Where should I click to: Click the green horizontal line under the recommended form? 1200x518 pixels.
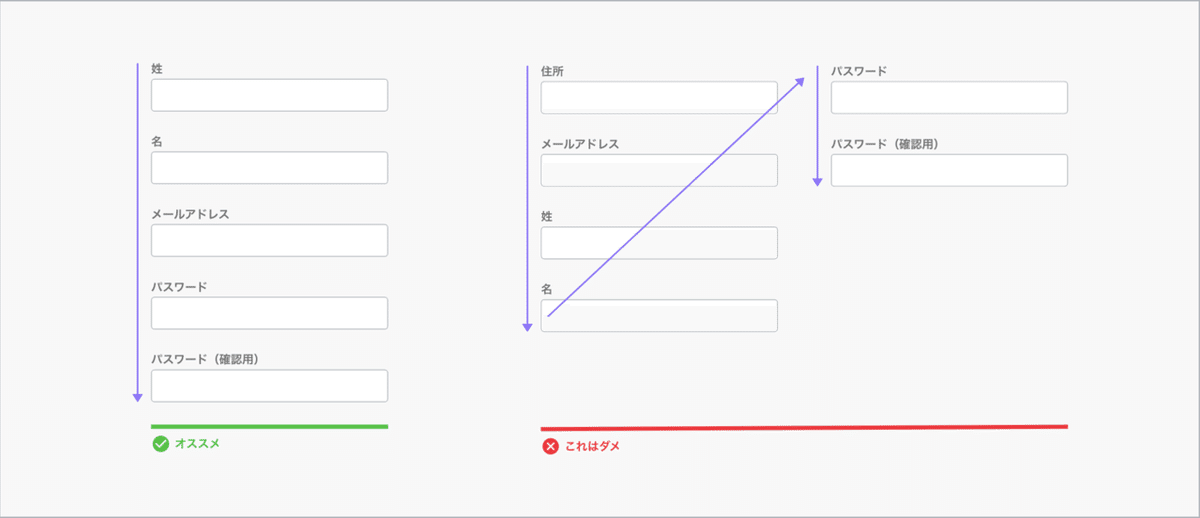point(269,427)
